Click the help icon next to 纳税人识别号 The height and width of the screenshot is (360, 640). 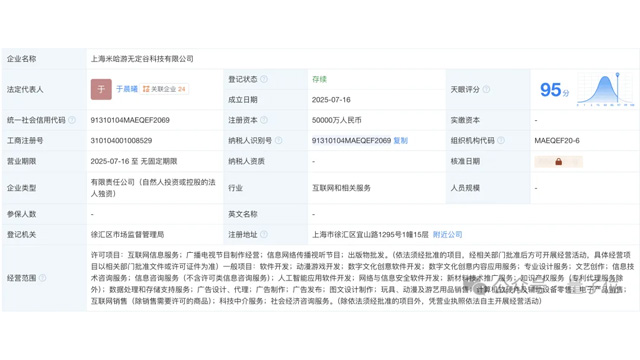tap(278, 140)
